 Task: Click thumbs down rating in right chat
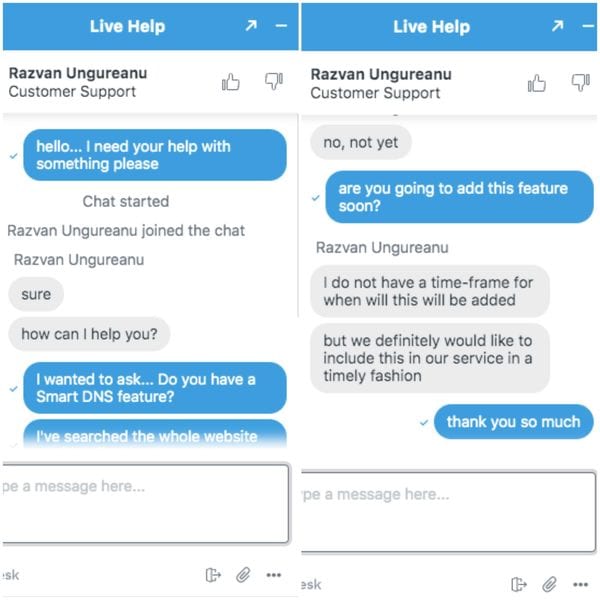point(580,82)
